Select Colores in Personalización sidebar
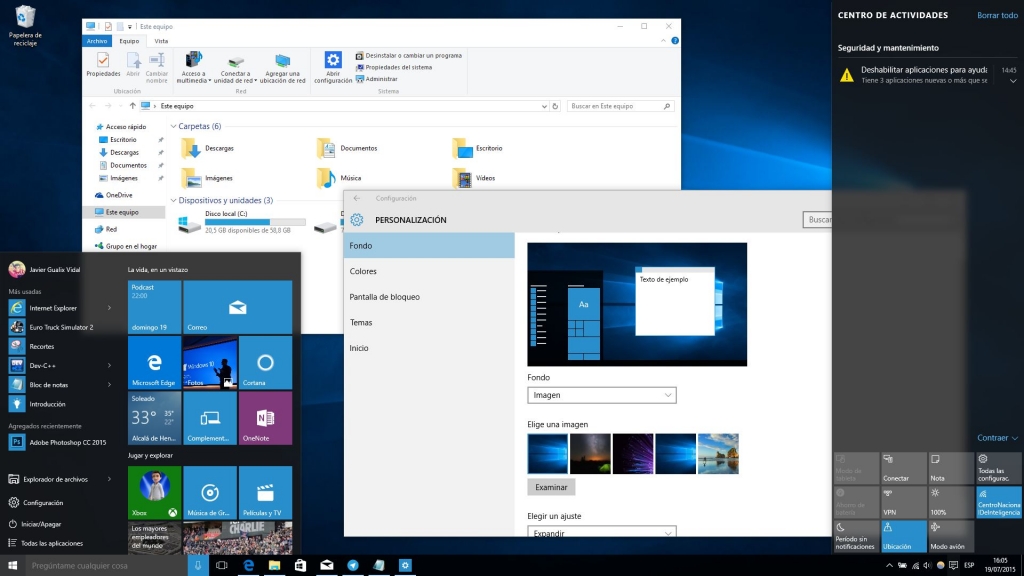The image size is (1024, 576). pyautogui.click(x=363, y=271)
